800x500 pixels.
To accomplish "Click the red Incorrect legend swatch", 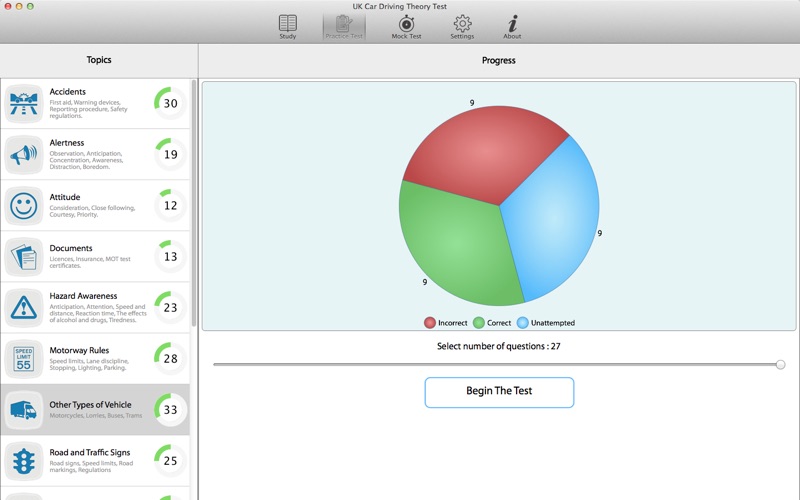I will (x=430, y=323).
